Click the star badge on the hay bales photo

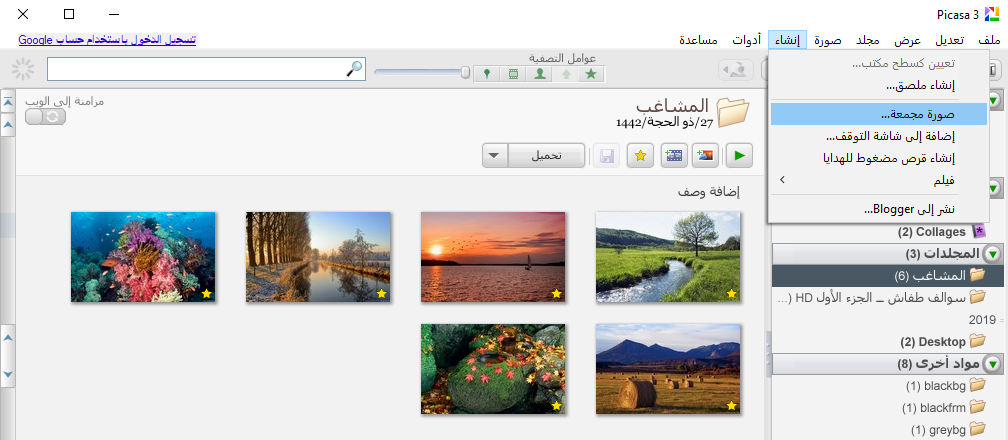(731, 405)
